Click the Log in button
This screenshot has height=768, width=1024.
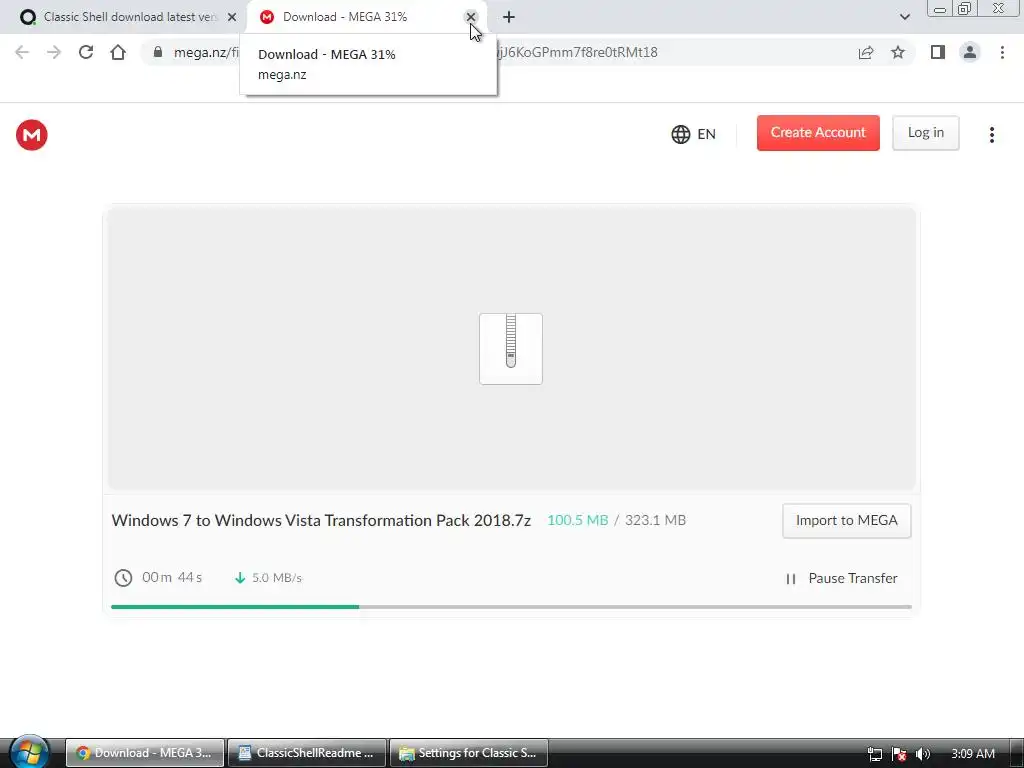pyautogui.click(x=925, y=133)
